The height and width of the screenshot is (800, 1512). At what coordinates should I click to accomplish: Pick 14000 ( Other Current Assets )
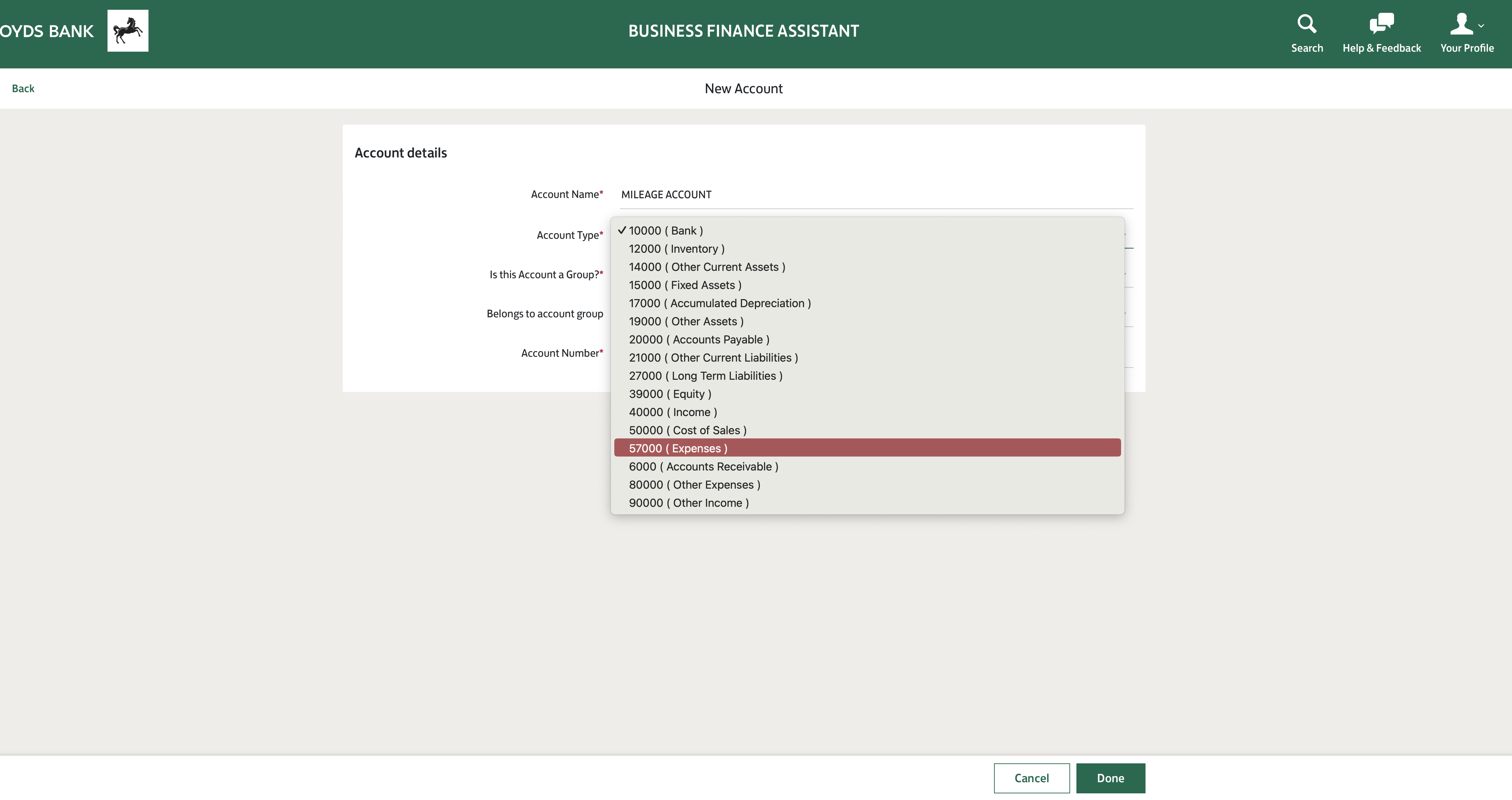(x=868, y=267)
